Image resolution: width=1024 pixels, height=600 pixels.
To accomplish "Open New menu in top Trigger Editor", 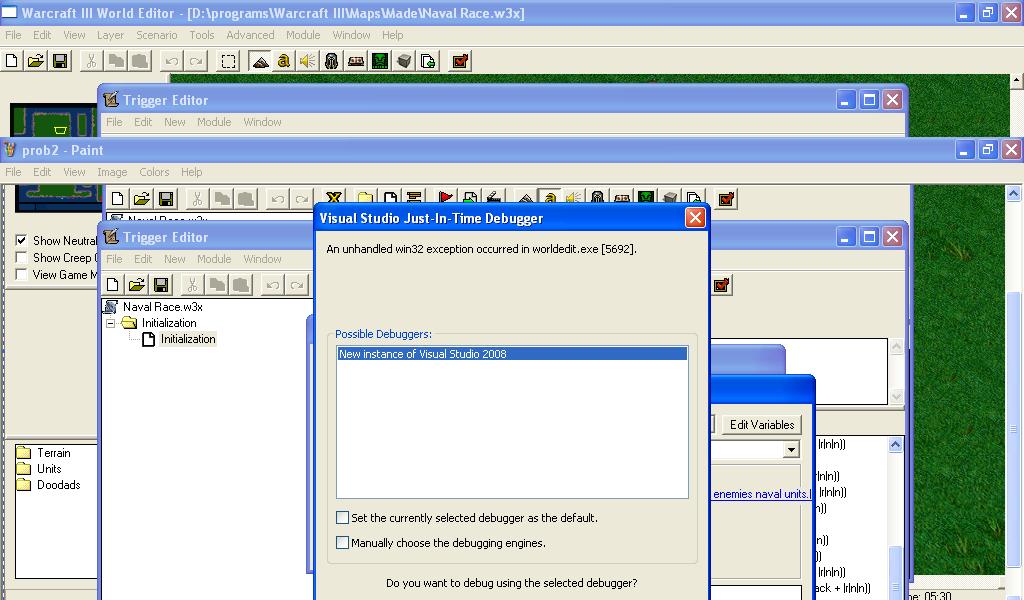I will (174, 122).
